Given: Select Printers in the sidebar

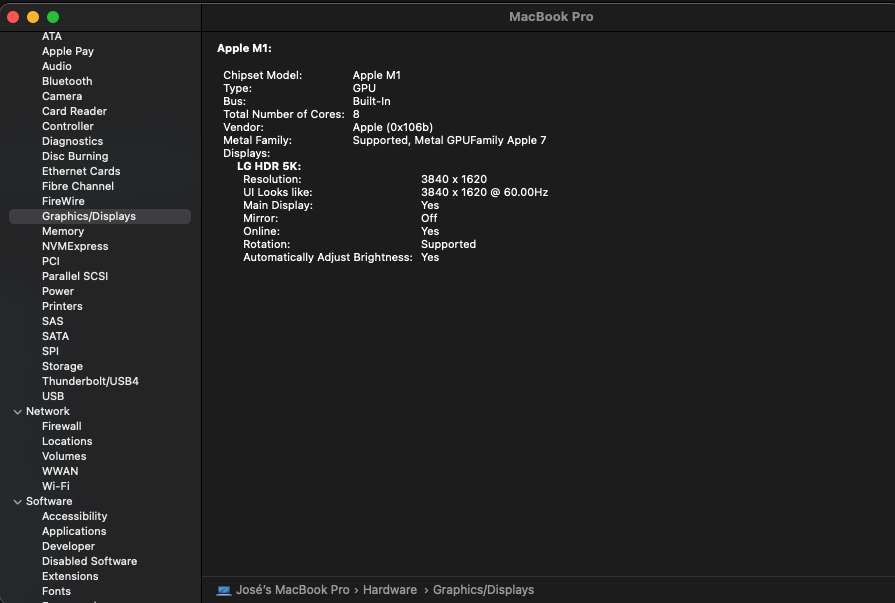Looking at the screenshot, I should click(x=62, y=306).
